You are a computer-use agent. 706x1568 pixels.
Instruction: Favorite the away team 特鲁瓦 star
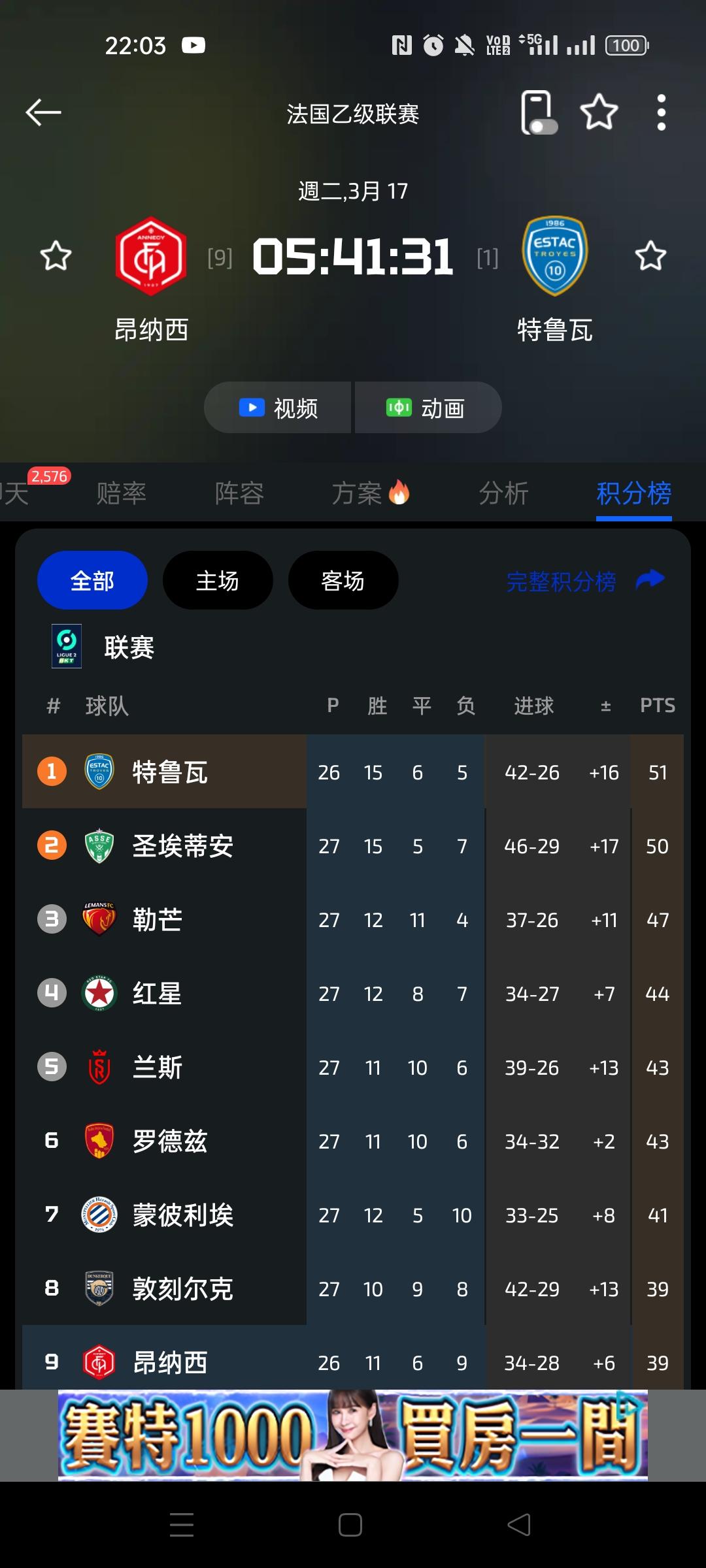pyautogui.click(x=650, y=256)
